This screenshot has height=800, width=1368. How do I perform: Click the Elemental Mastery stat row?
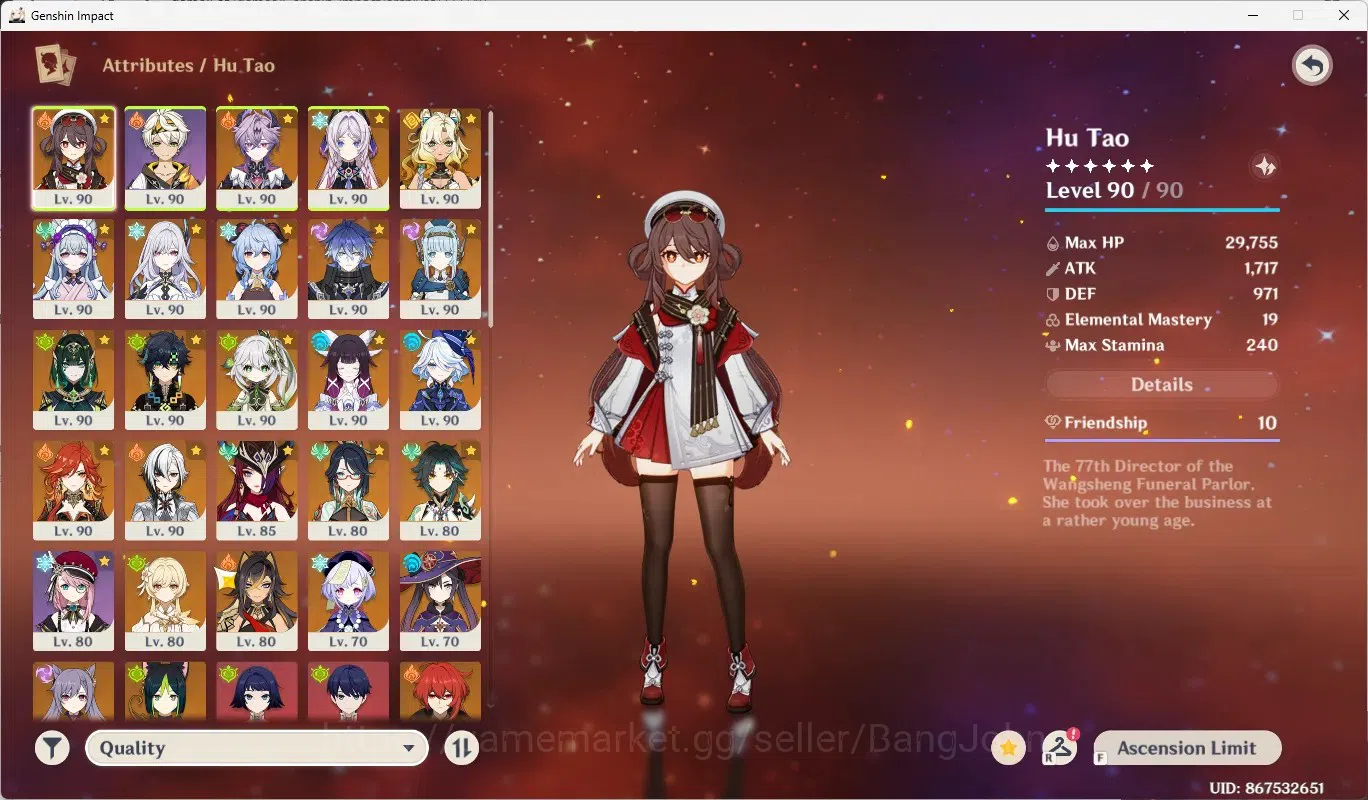[x=1162, y=320]
